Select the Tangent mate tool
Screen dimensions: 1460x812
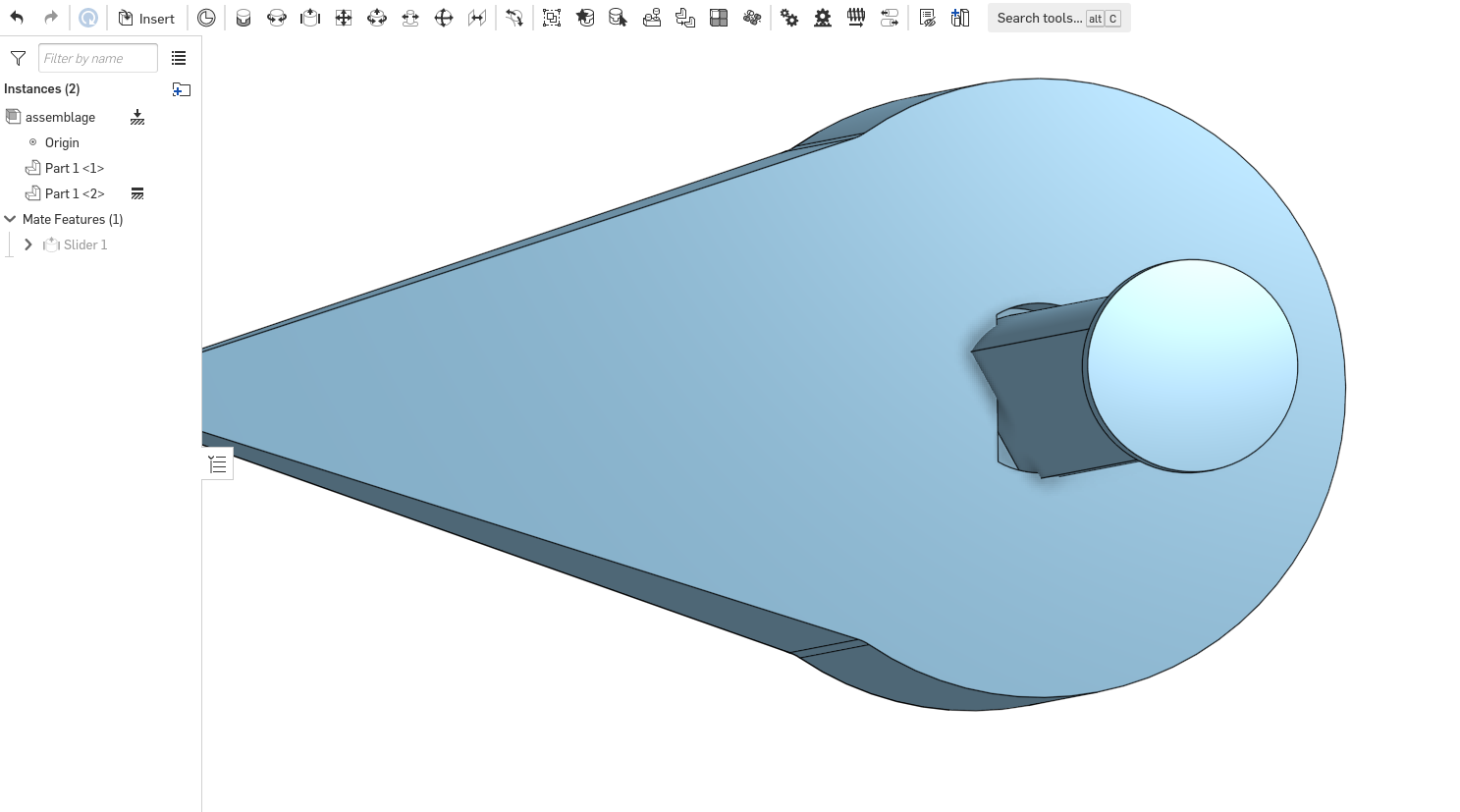tap(514, 18)
